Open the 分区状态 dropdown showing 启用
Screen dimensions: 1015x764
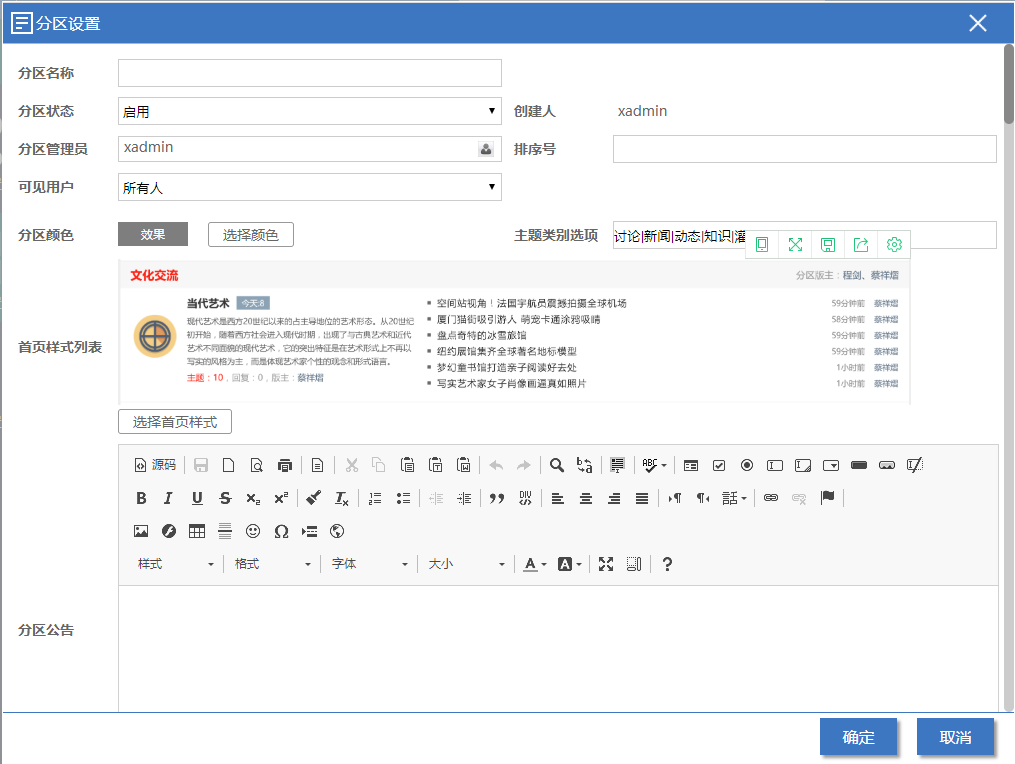pos(309,111)
